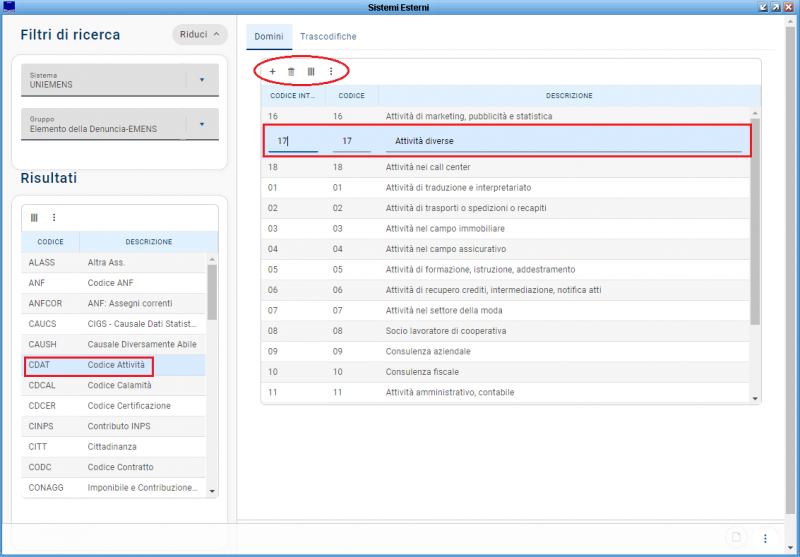Expand the Gruppo dropdown arrow
The image size is (800, 557).
tap(201, 124)
